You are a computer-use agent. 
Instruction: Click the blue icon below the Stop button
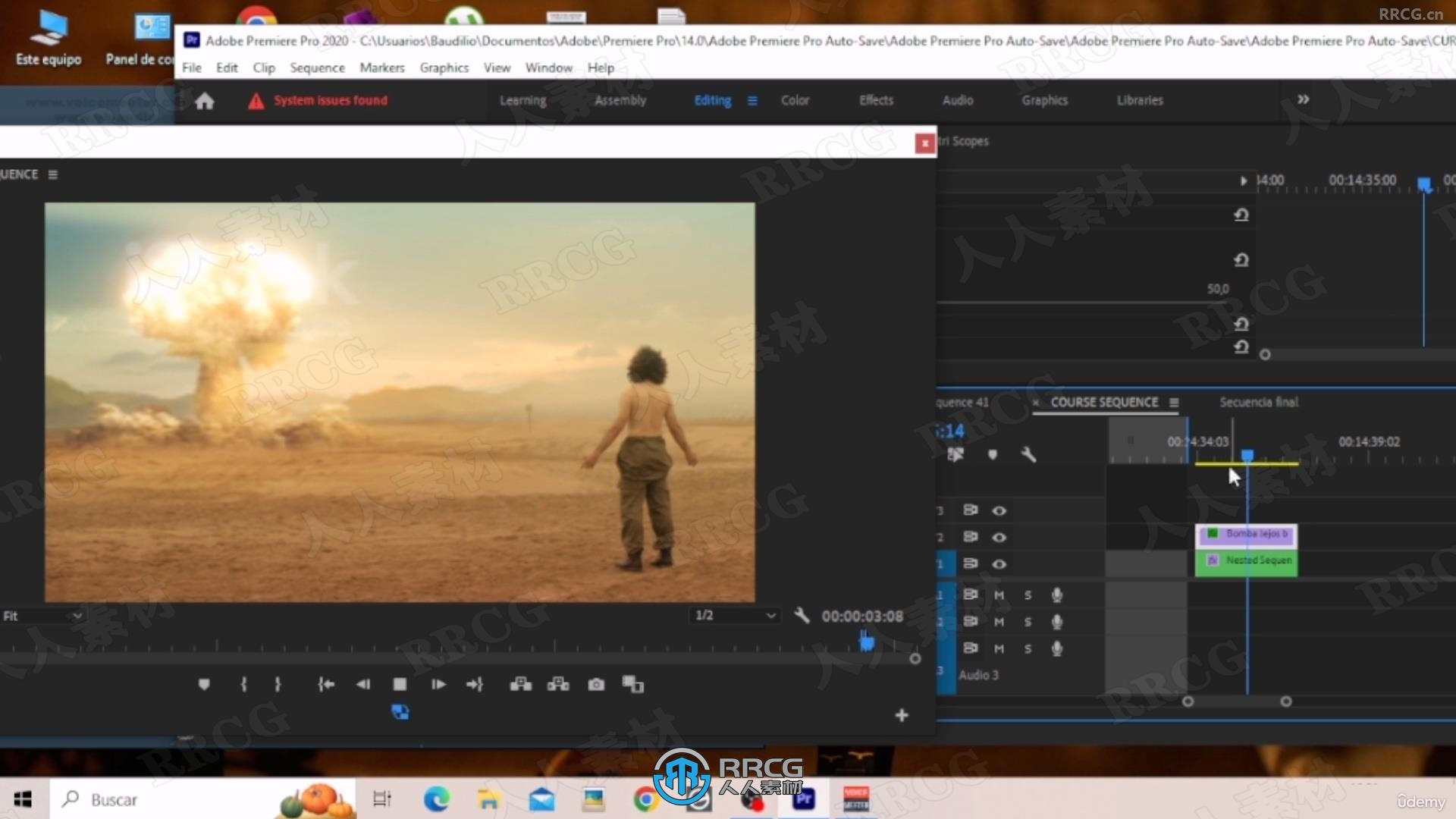coord(400,712)
